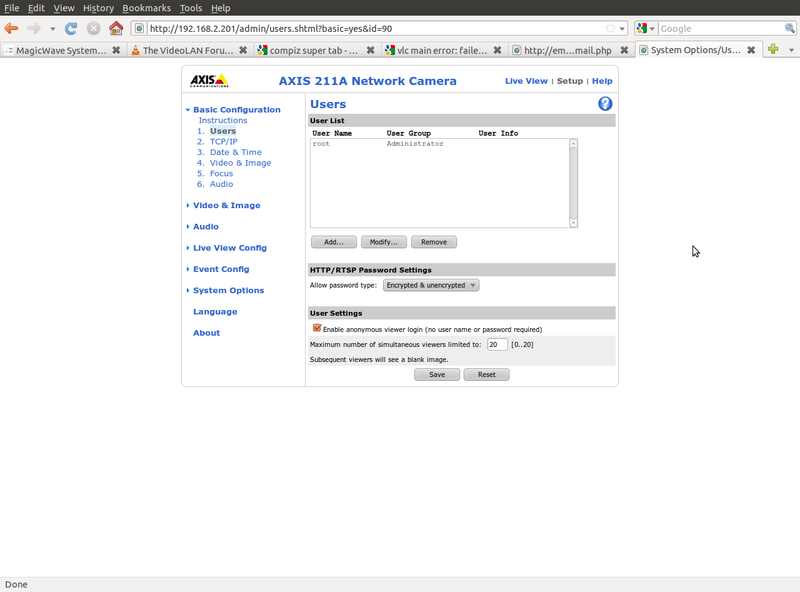The height and width of the screenshot is (592, 800).
Task: Save the user settings
Action: 437,375
